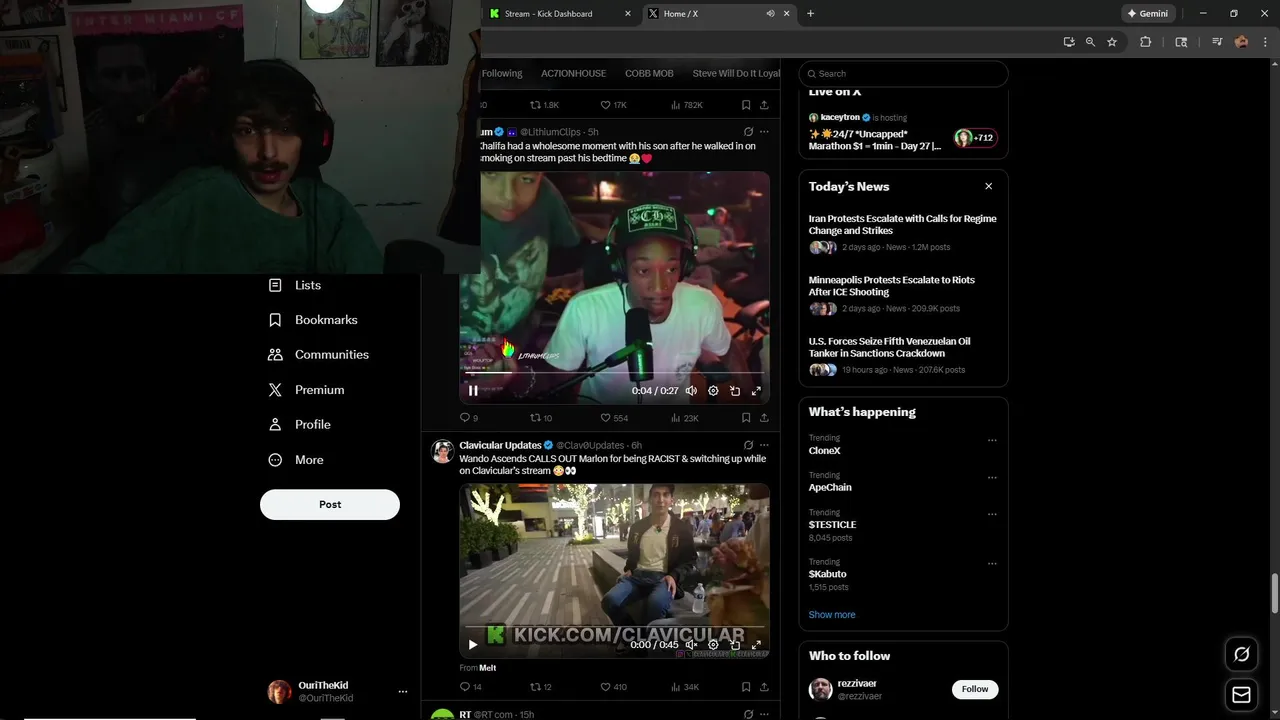This screenshot has height=720, width=1280.
Task: Open Grok floating button
Action: click(1241, 654)
